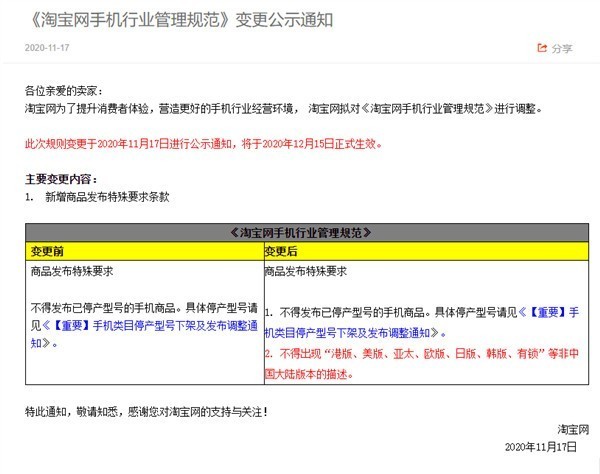
Task: Click the announcement title 《淘宝网手机行业管理规范》变更公示通知
Action: point(182,17)
